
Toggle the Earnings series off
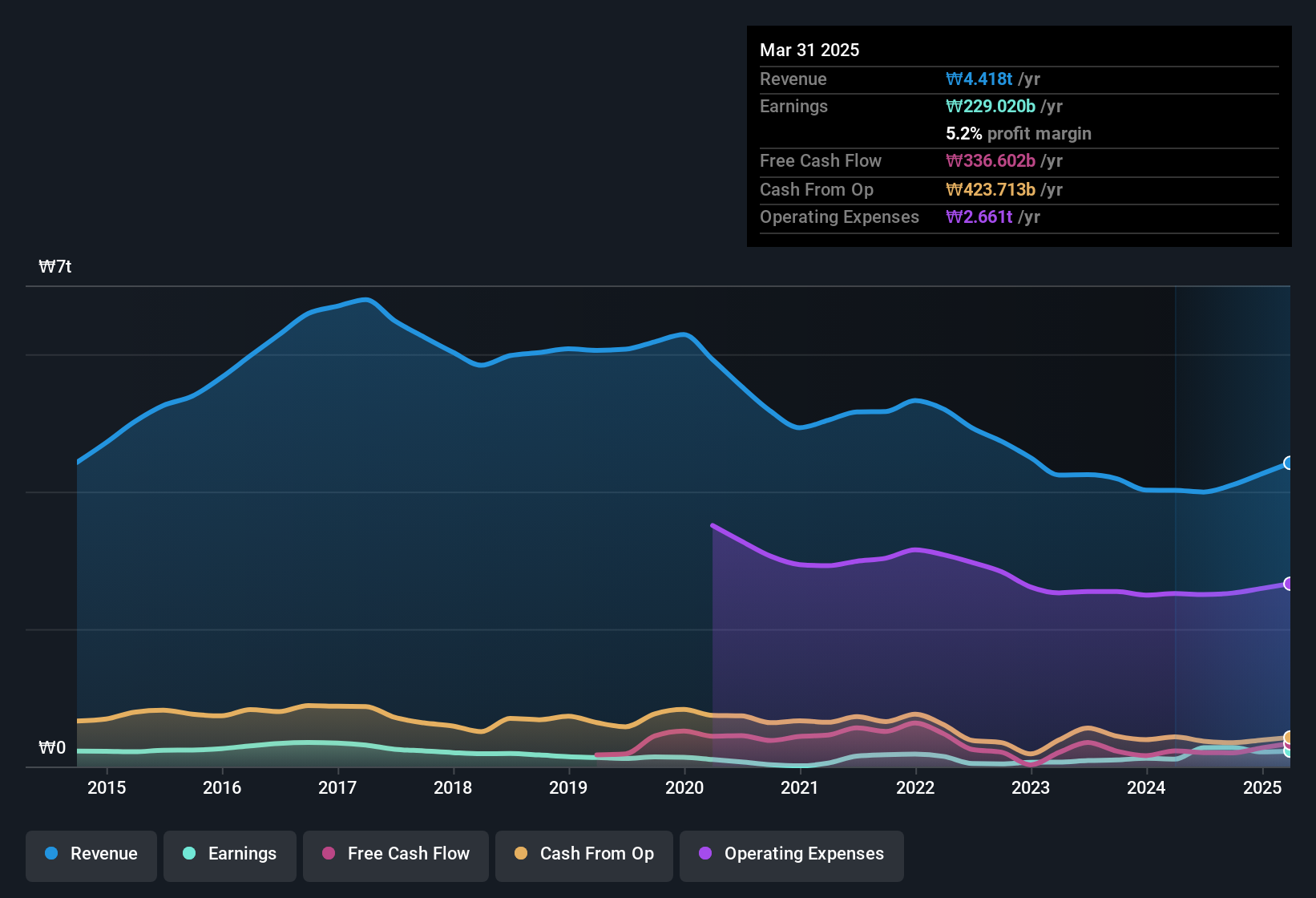coord(229,854)
